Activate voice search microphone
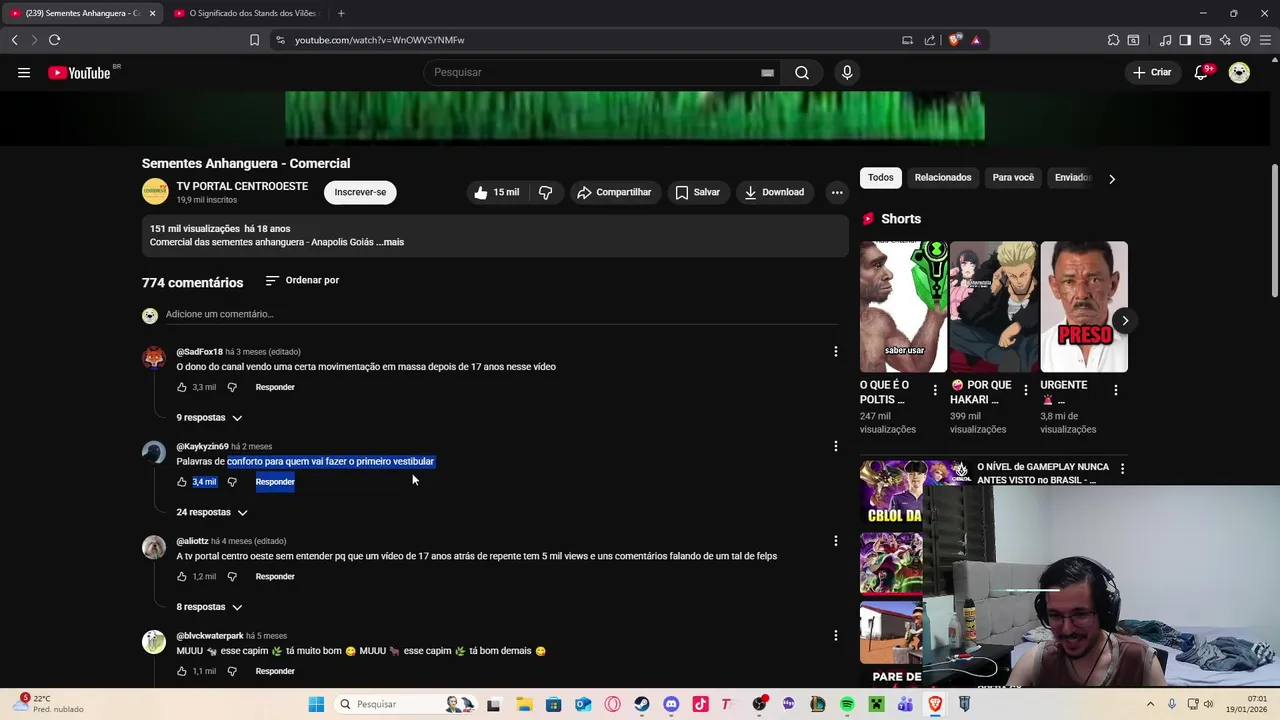Image resolution: width=1280 pixels, height=720 pixels. click(847, 72)
